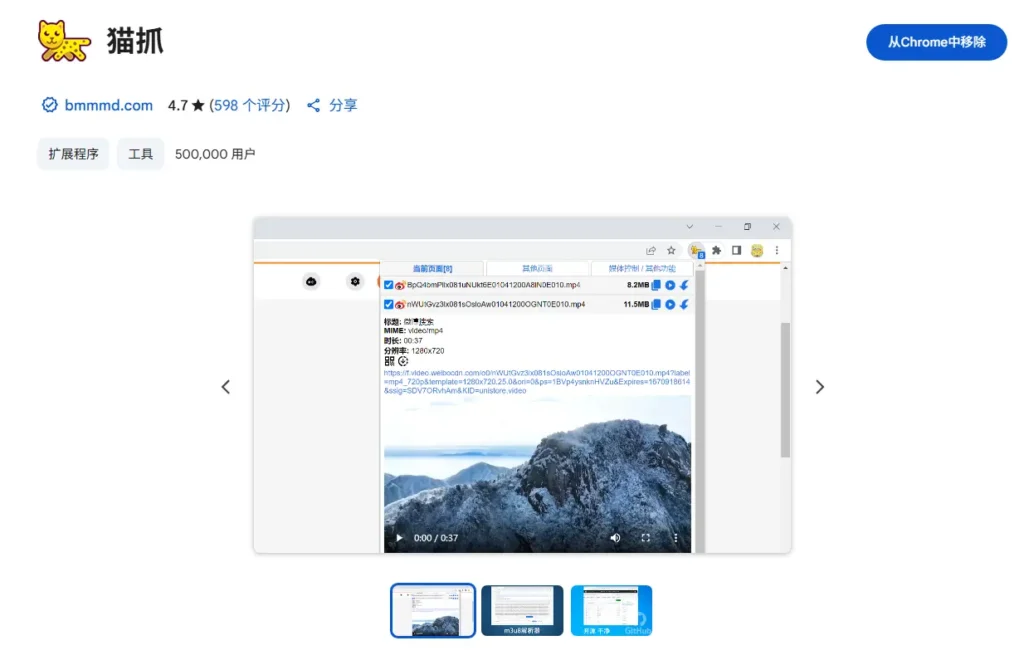The height and width of the screenshot is (660, 1024).
Task: Toggle the checkbox for the nWUtGvz3lx mp4 file
Action: point(389,304)
